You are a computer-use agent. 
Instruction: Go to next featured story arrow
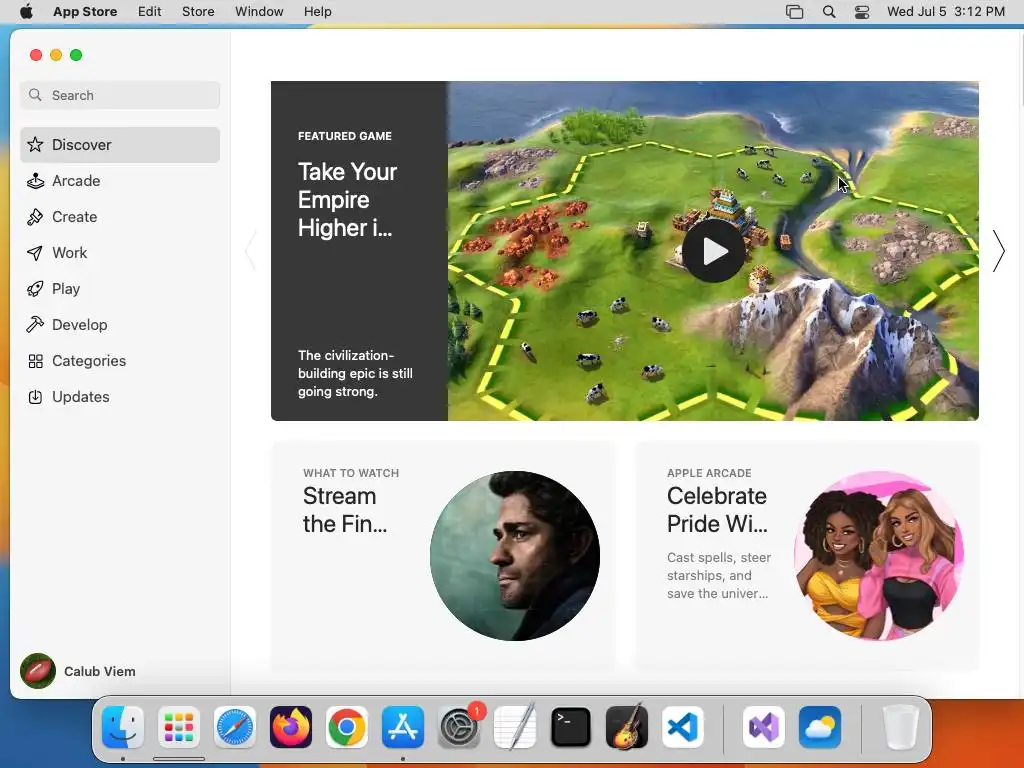(x=998, y=251)
